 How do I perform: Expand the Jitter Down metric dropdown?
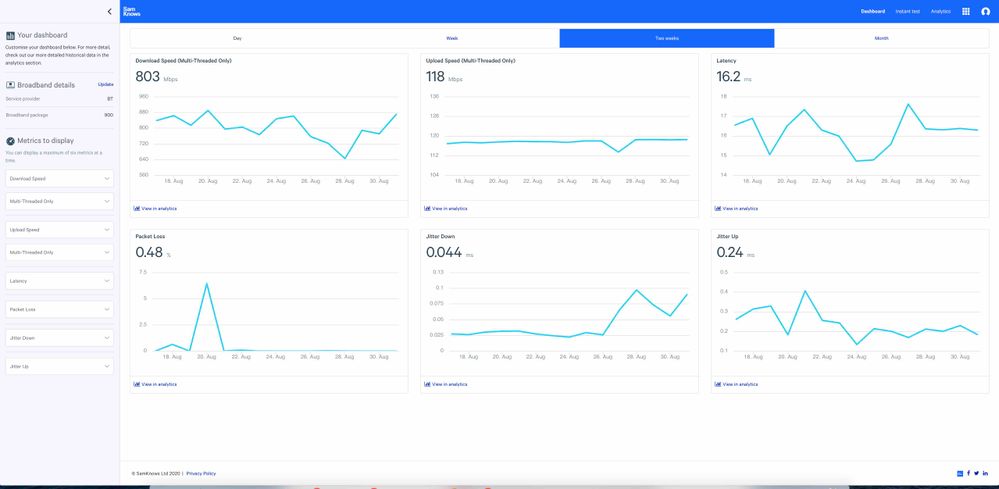59,338
